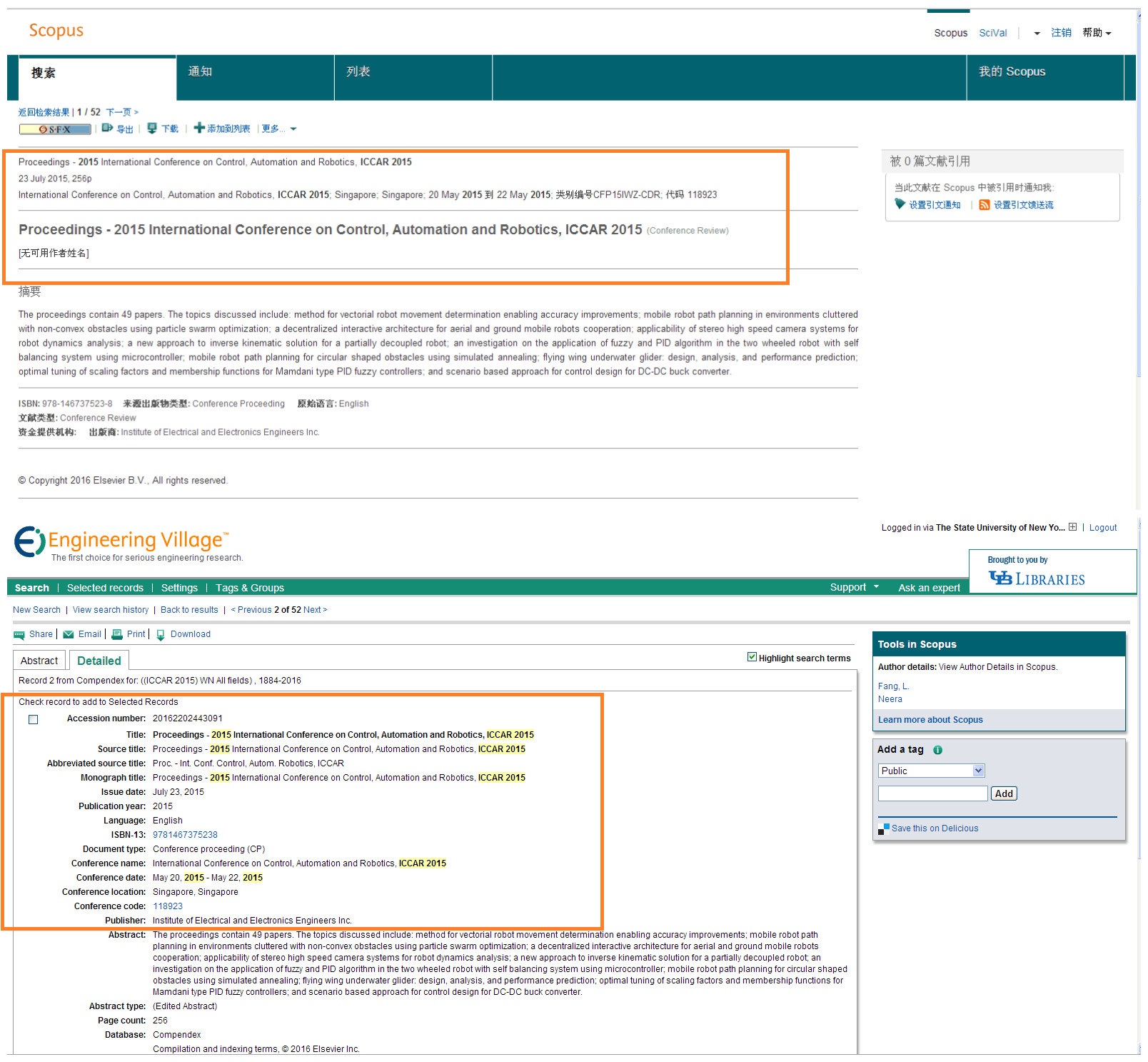Image resolution: width=1148 pixels, height=1062 pixels.
Task: Click the Download icon beside Print
Action: point(161,635)
